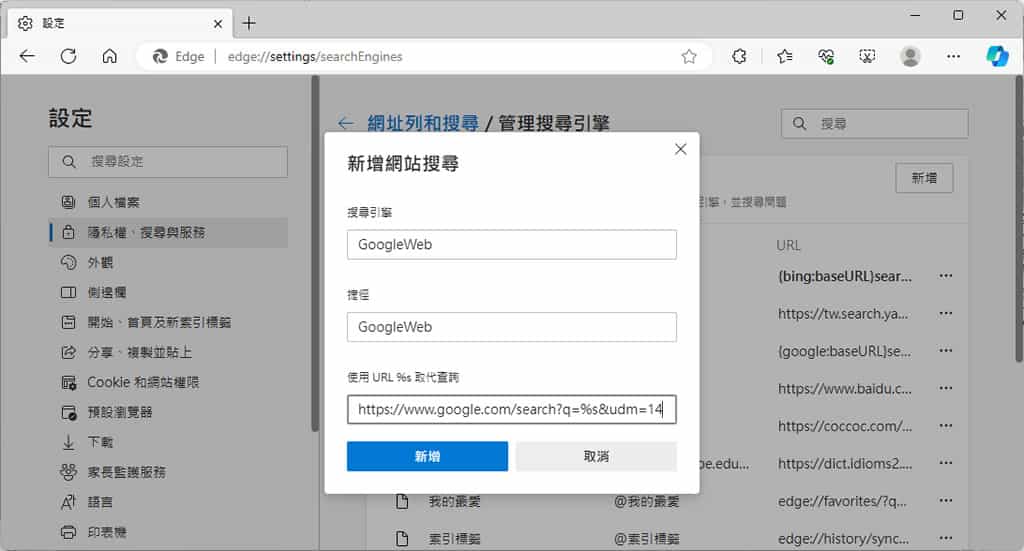Open more options for dict.idioms row
1024x551 pixels.
pyautogui.click(x=945, y=463)
